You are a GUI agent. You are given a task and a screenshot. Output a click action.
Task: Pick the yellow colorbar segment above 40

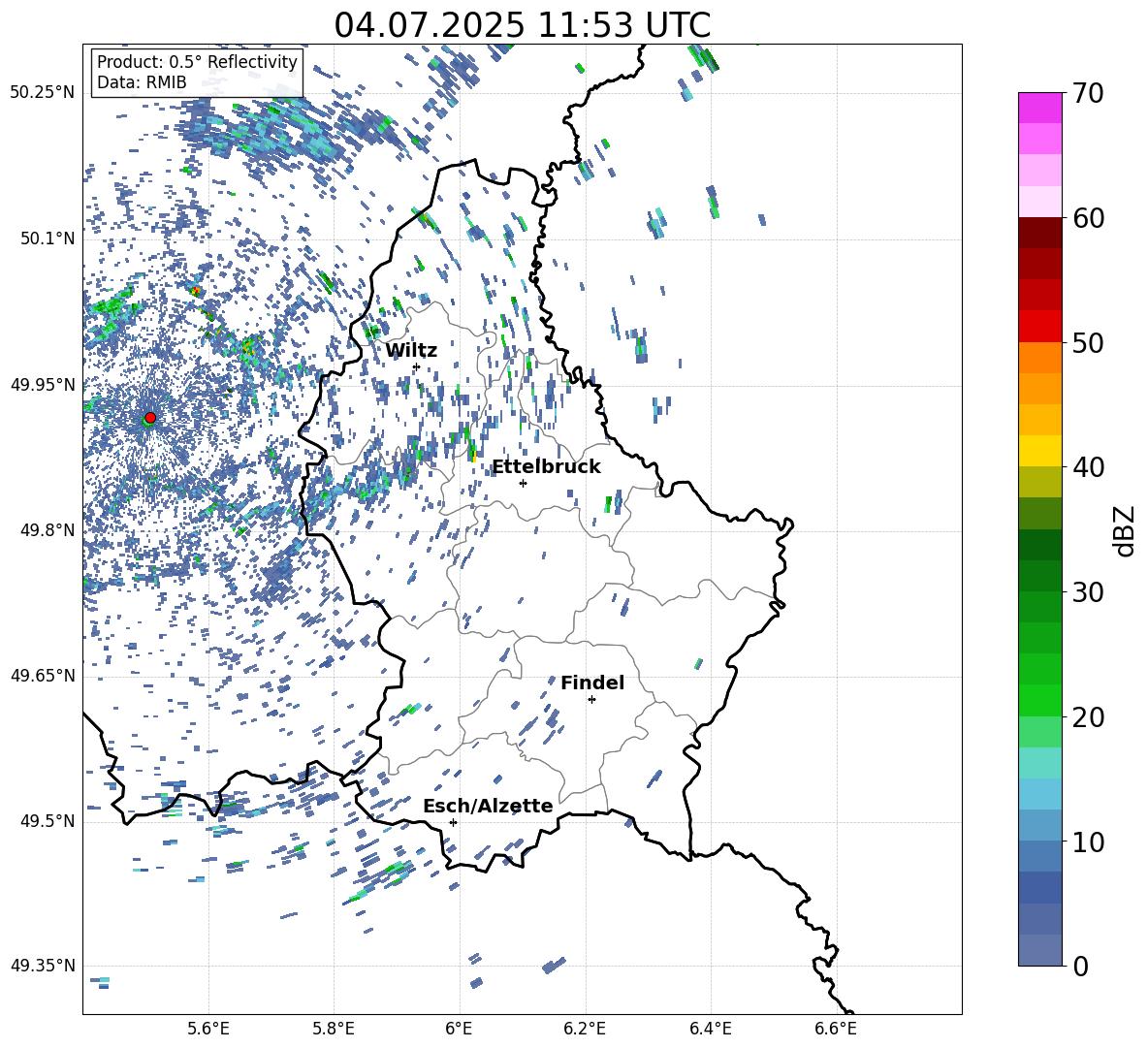(x=1039, y=451)
